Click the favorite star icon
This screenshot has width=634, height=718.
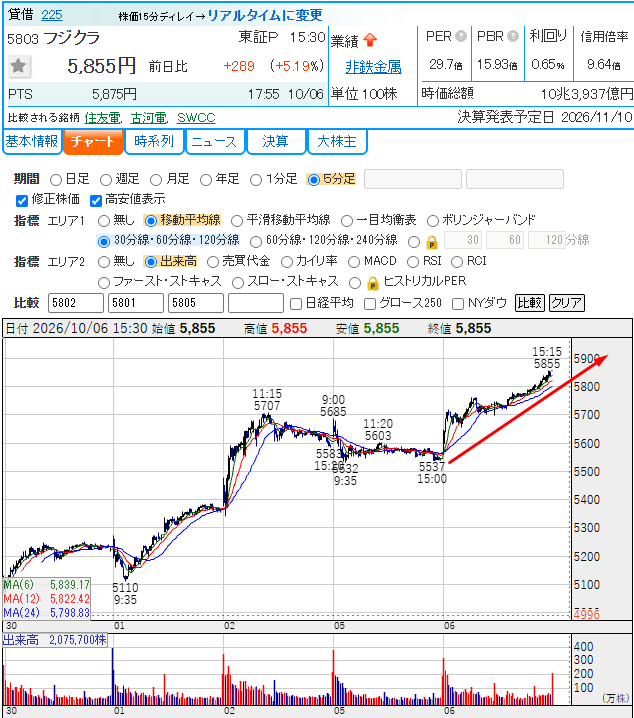[x=19, y=66]
